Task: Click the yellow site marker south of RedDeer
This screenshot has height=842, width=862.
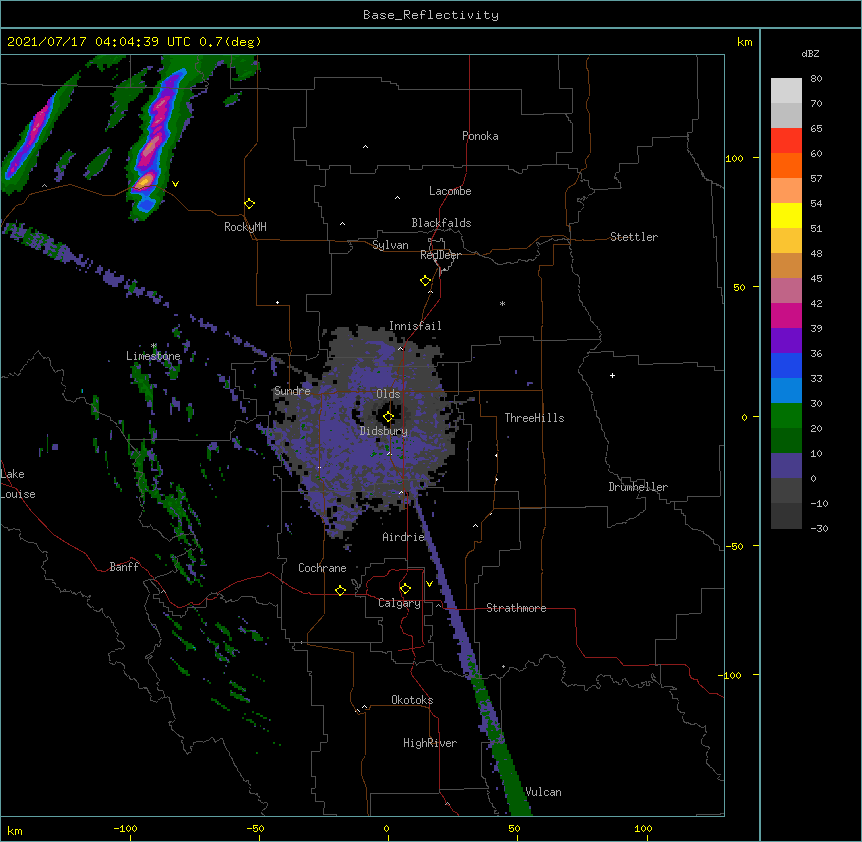Action: click(x=426, y=281)
